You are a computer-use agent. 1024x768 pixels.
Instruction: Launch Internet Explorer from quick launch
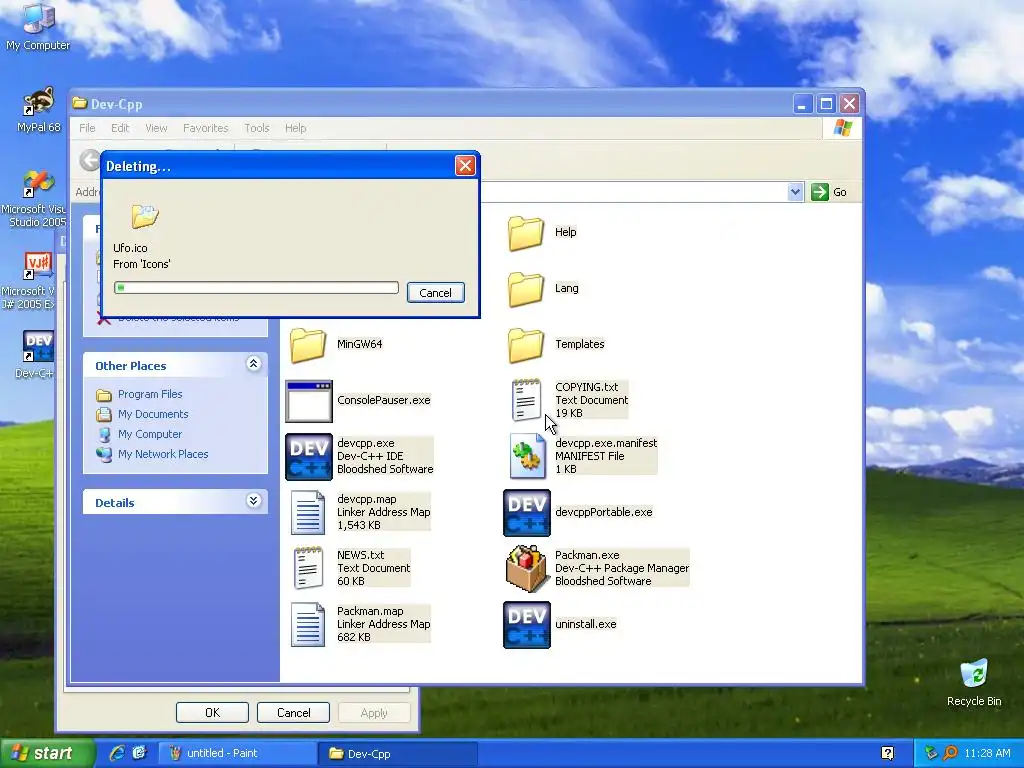[x=117, y=753]
